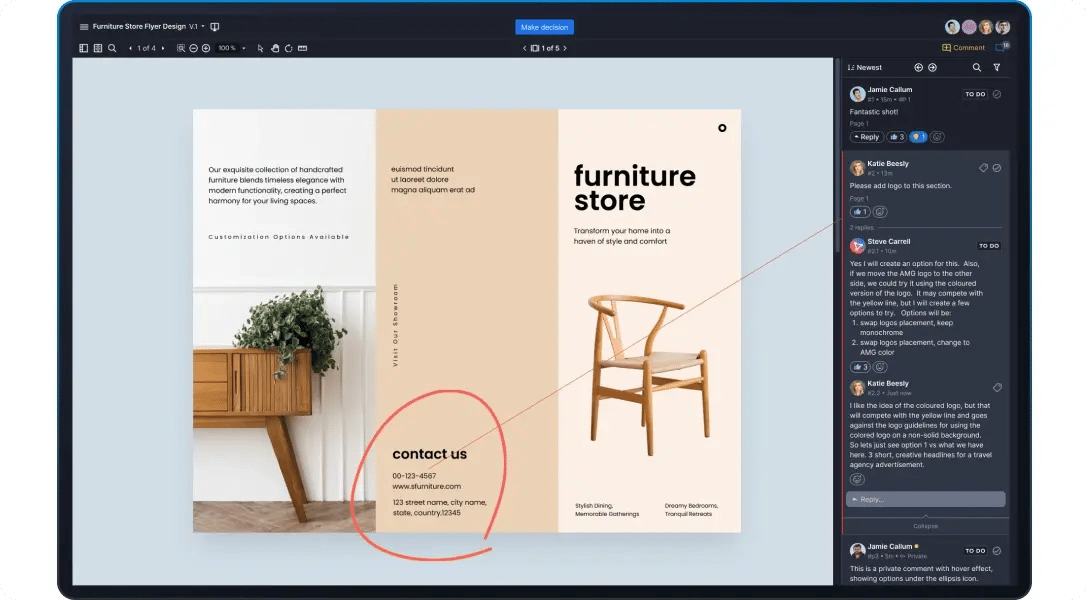Click the Reply input field in thread

pos(925,499)
